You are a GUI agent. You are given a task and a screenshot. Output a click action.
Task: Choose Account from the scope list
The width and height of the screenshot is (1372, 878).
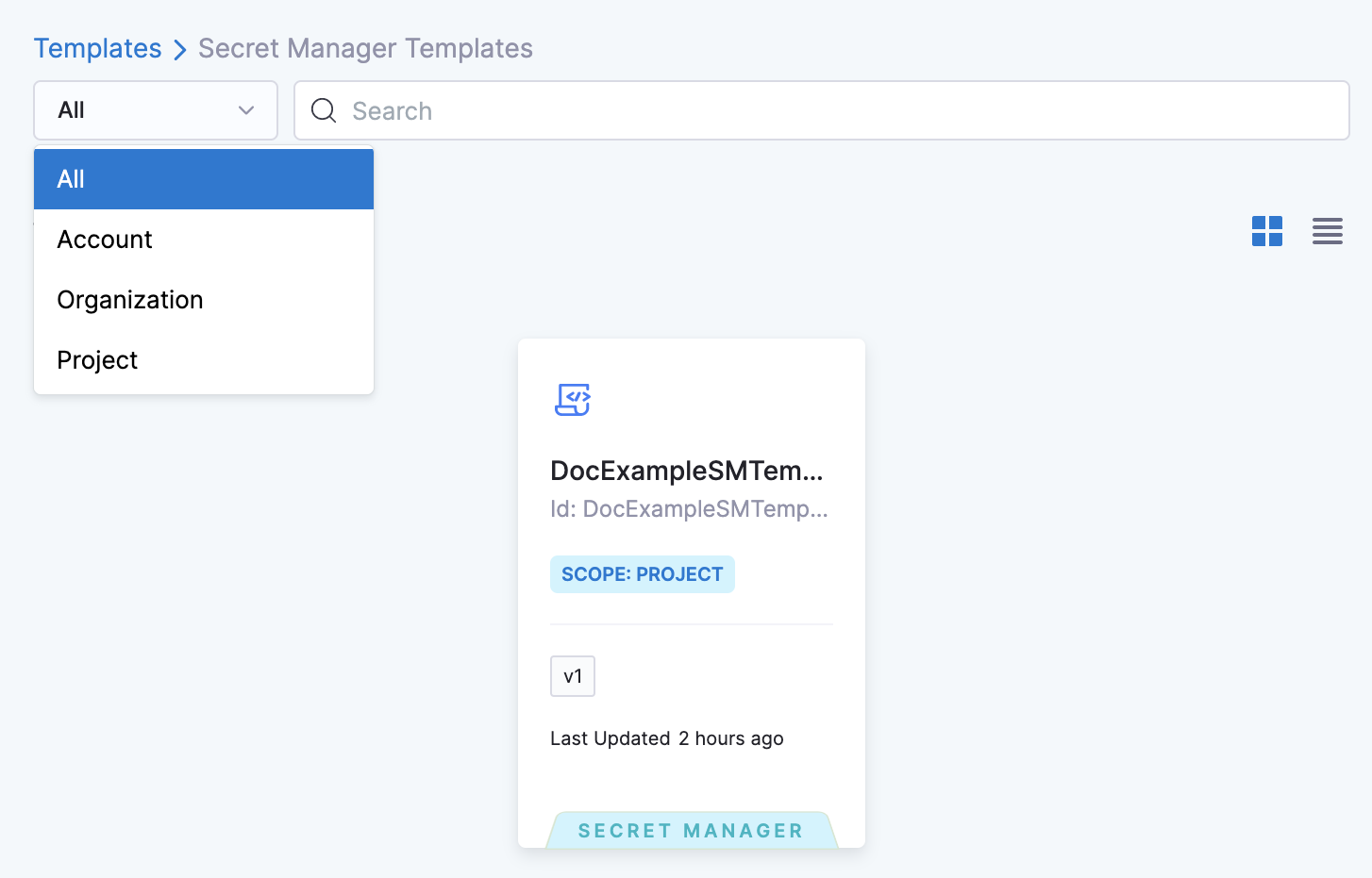(105, 240)
